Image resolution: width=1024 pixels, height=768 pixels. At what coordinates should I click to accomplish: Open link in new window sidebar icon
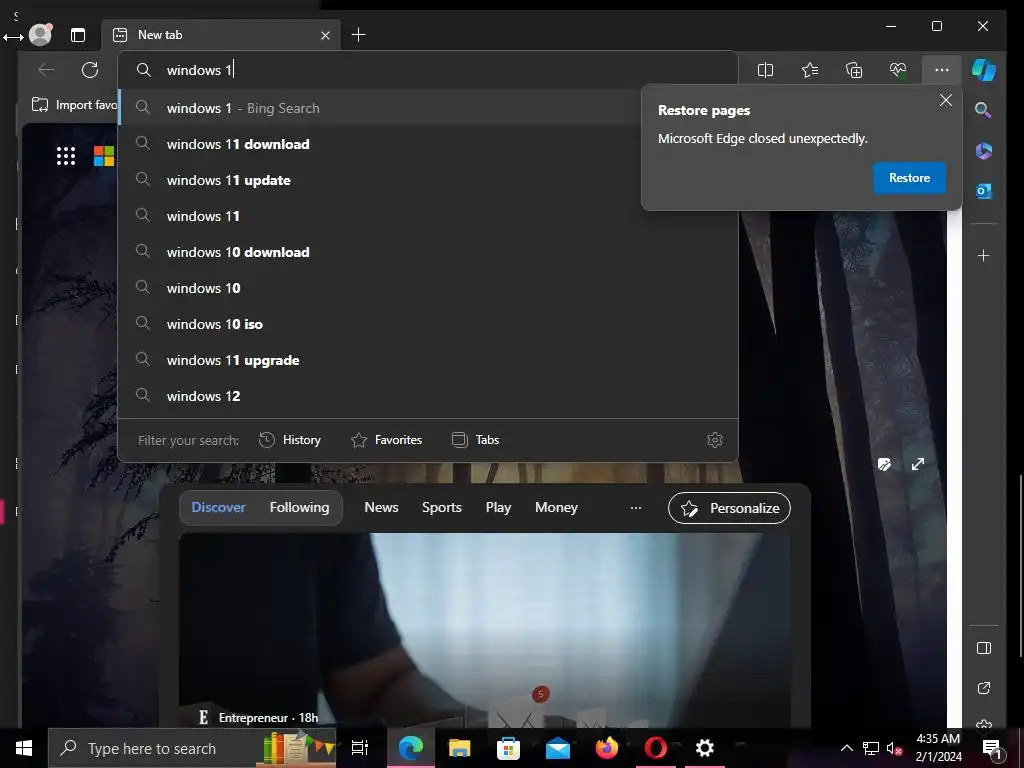point(984,688)
